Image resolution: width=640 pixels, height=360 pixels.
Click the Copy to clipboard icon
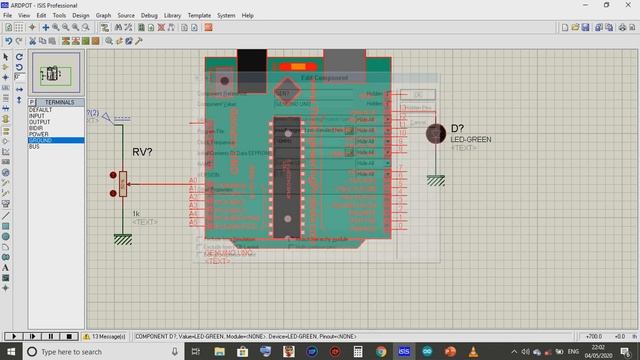coord(42,41)
